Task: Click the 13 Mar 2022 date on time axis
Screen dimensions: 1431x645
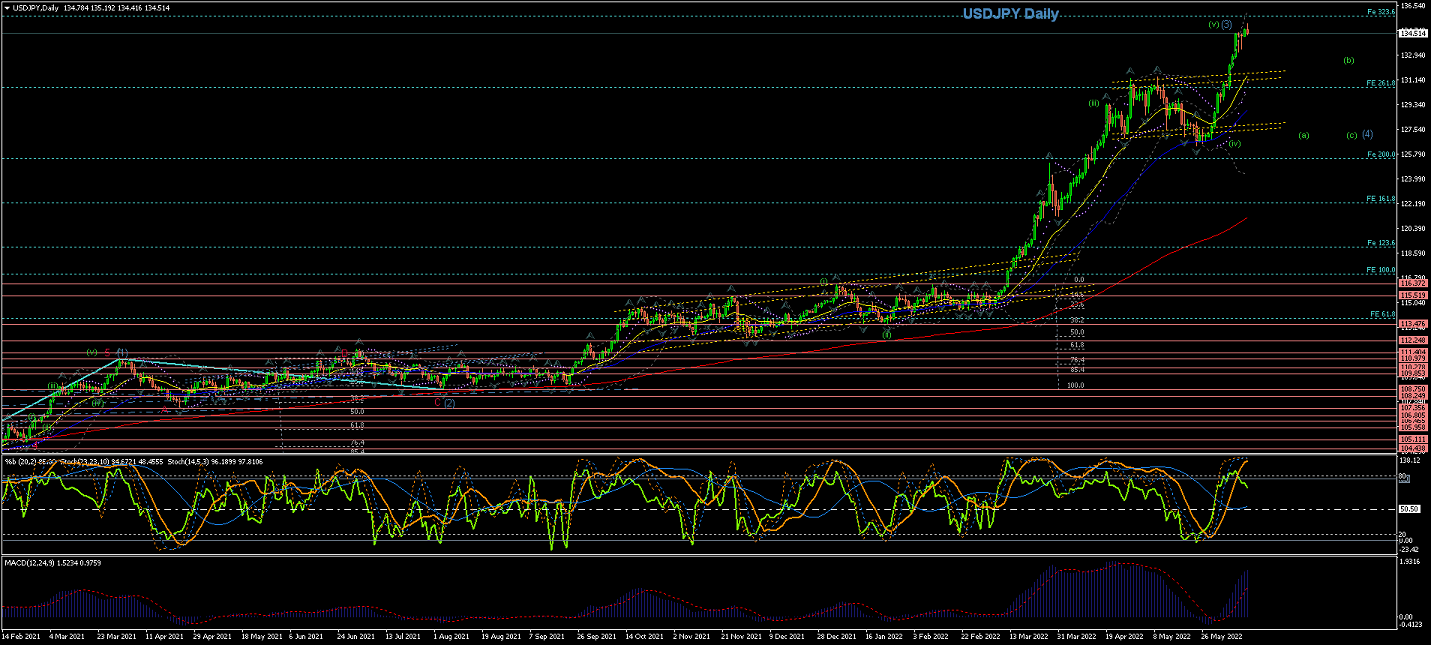Action: (x=1027, y=636)
